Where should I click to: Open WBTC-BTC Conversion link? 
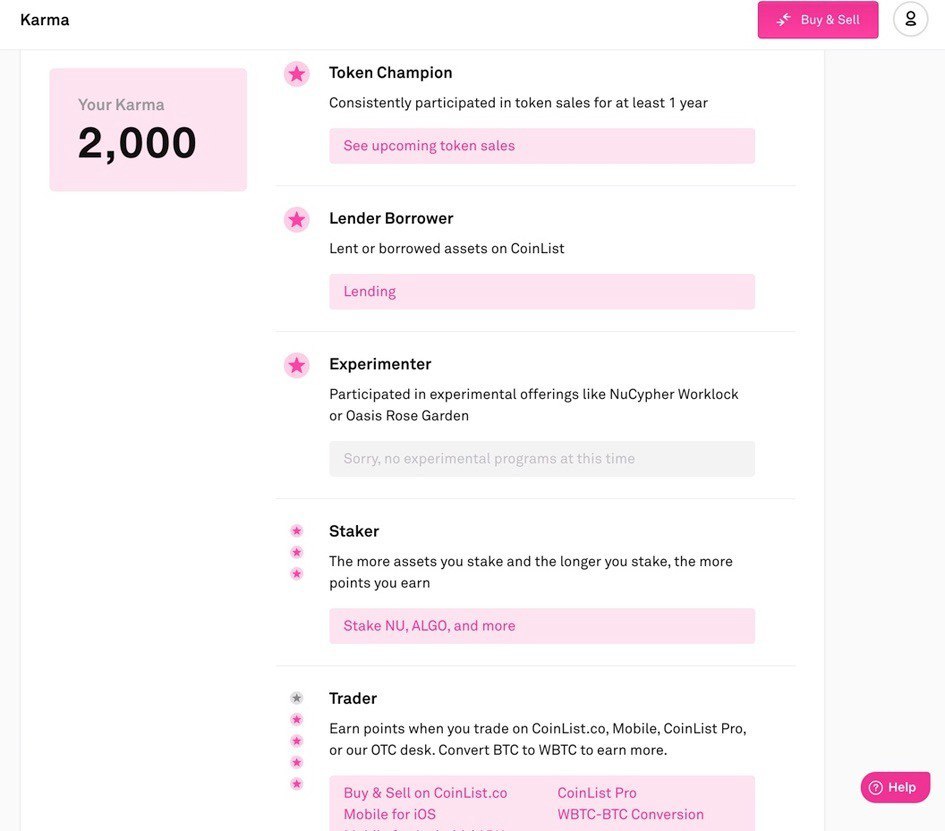point(630,814)
